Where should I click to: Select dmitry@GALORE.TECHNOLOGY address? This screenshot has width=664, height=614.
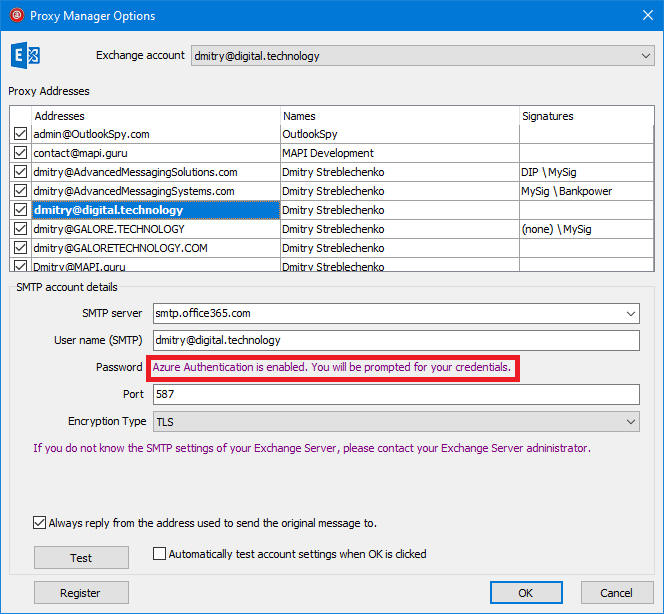[x=155, y=229]
